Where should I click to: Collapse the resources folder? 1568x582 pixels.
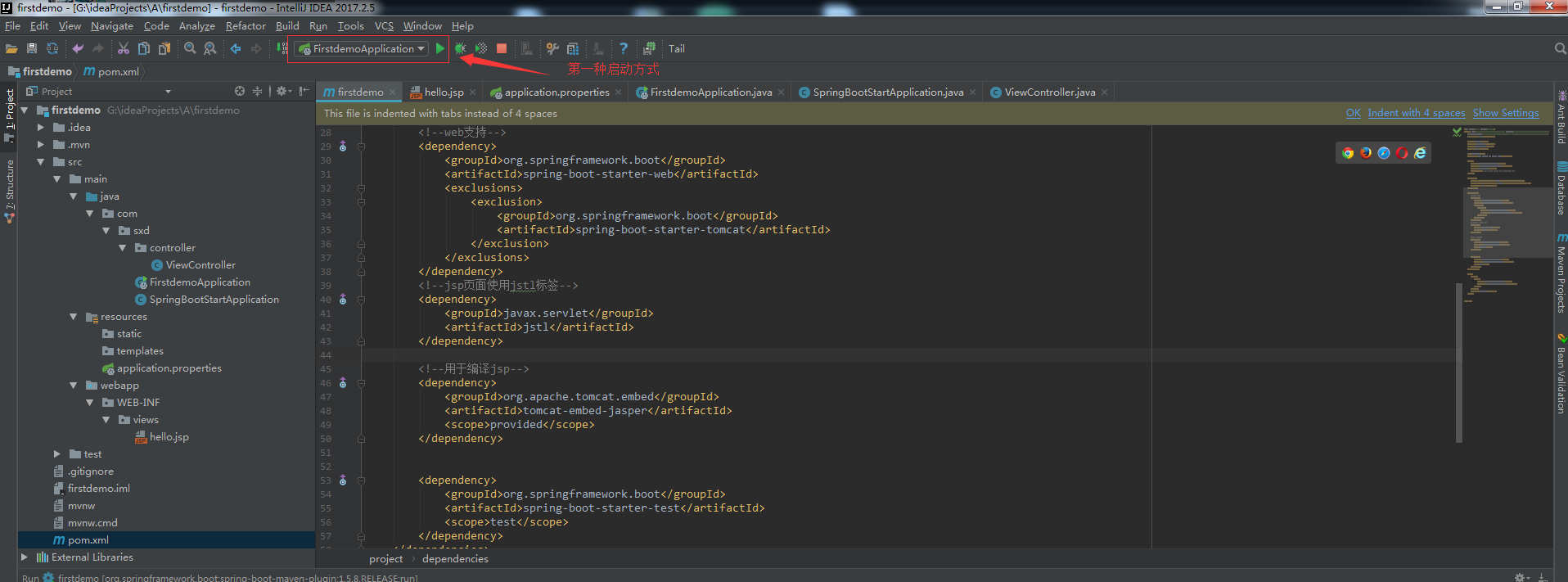click(74, 316)
